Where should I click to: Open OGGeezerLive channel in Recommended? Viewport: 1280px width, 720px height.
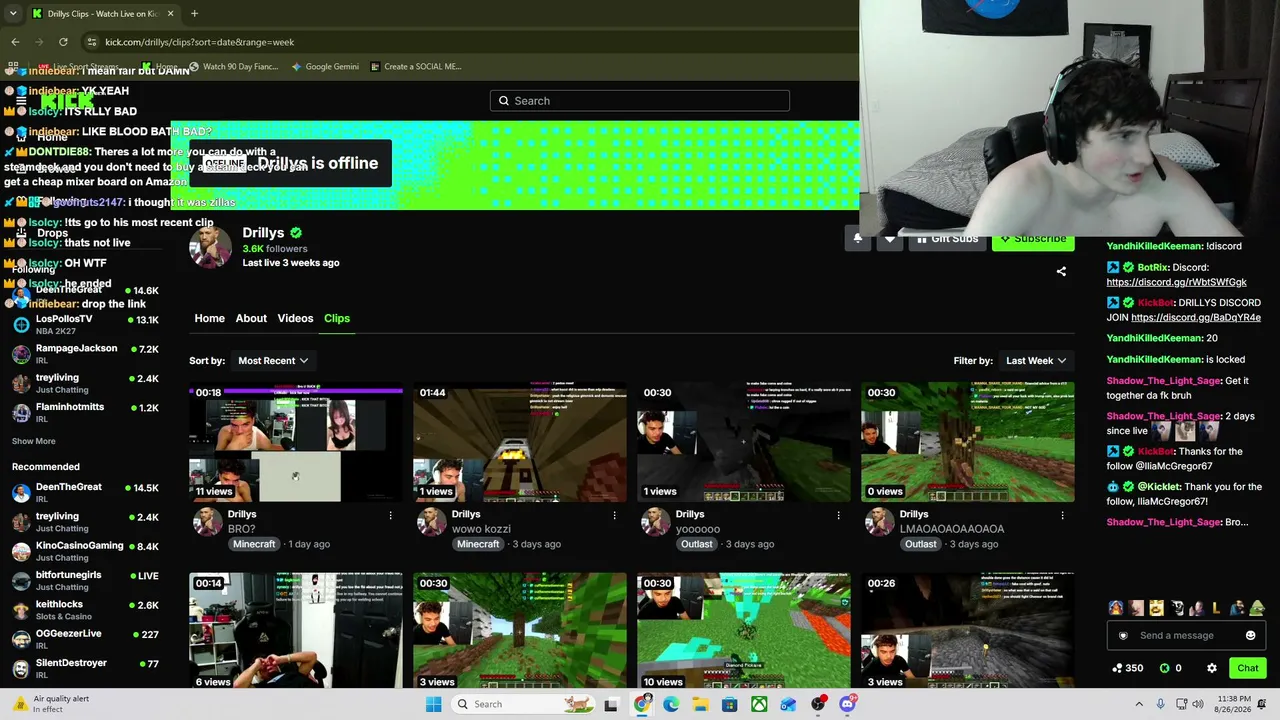tap(85, 639)
